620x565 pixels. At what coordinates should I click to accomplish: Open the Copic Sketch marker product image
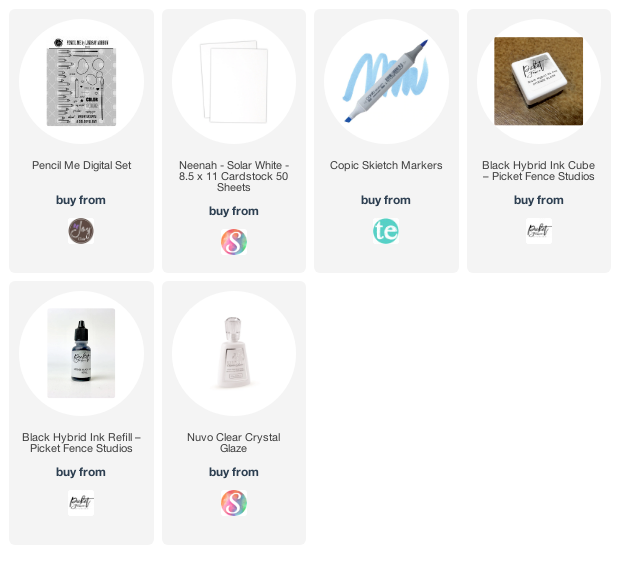386,81
